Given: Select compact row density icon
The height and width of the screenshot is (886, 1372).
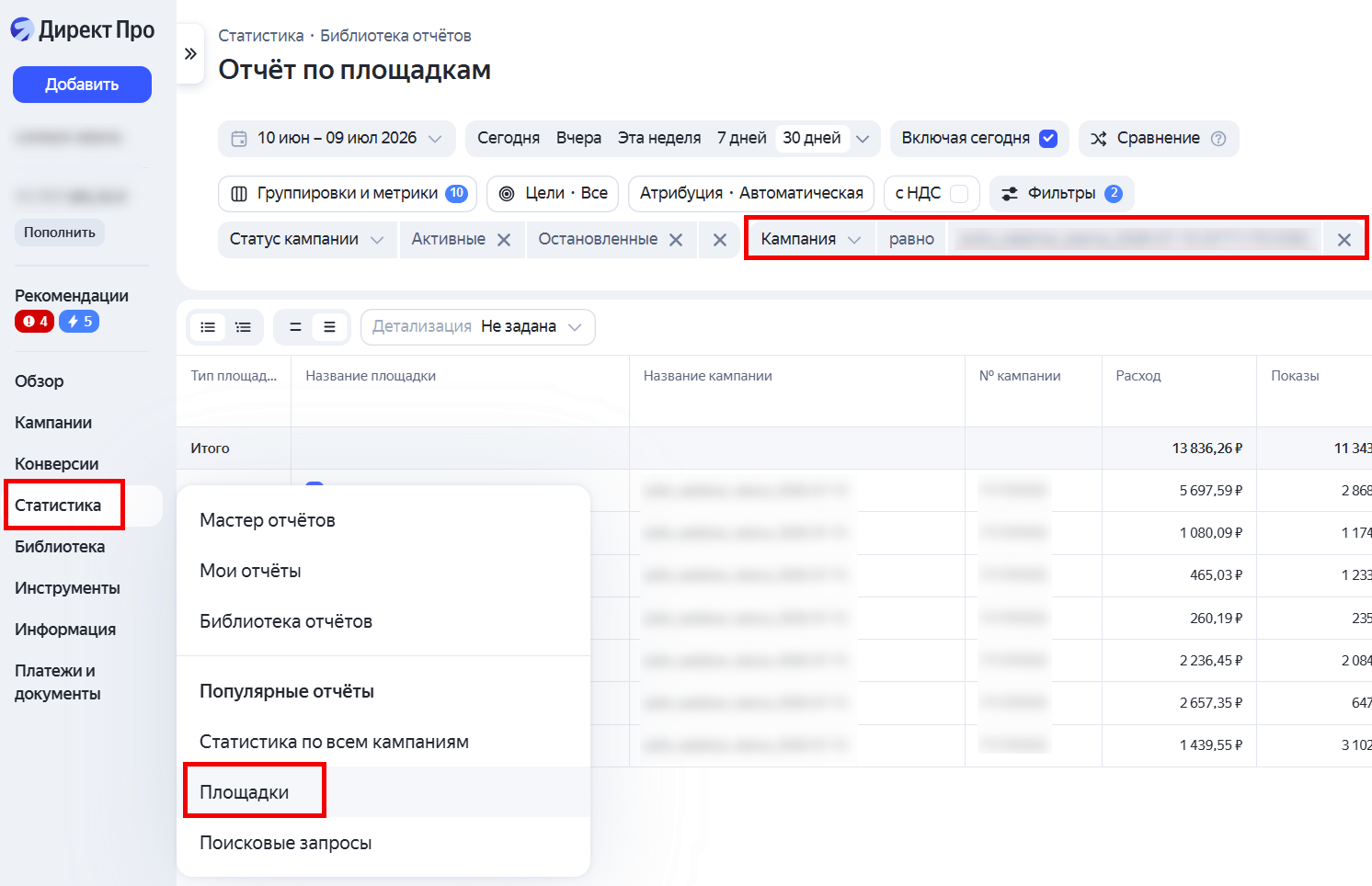Looking at the screenshot, I should (295, 327).
